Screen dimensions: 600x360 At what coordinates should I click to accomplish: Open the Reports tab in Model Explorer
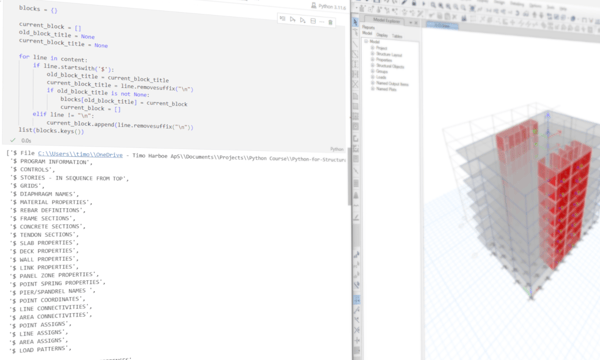368,28
